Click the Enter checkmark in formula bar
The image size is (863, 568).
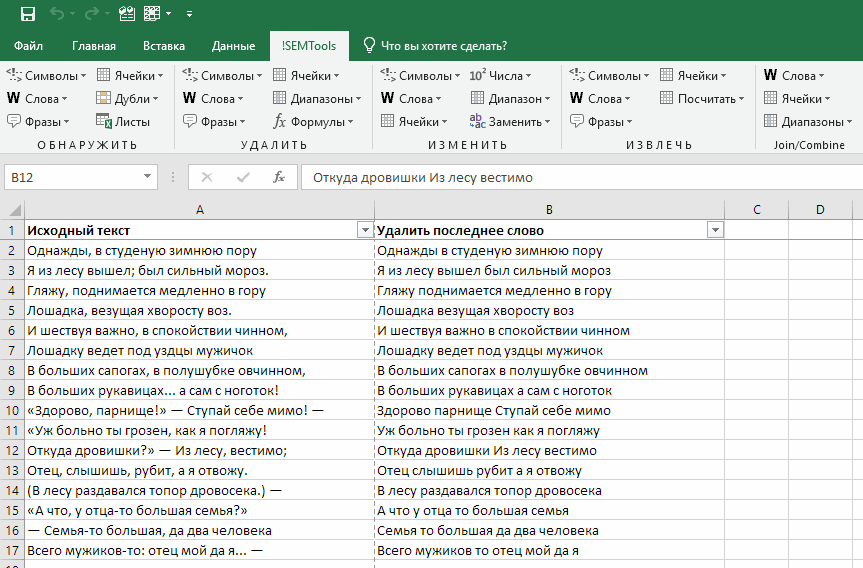tap(243, 177)
